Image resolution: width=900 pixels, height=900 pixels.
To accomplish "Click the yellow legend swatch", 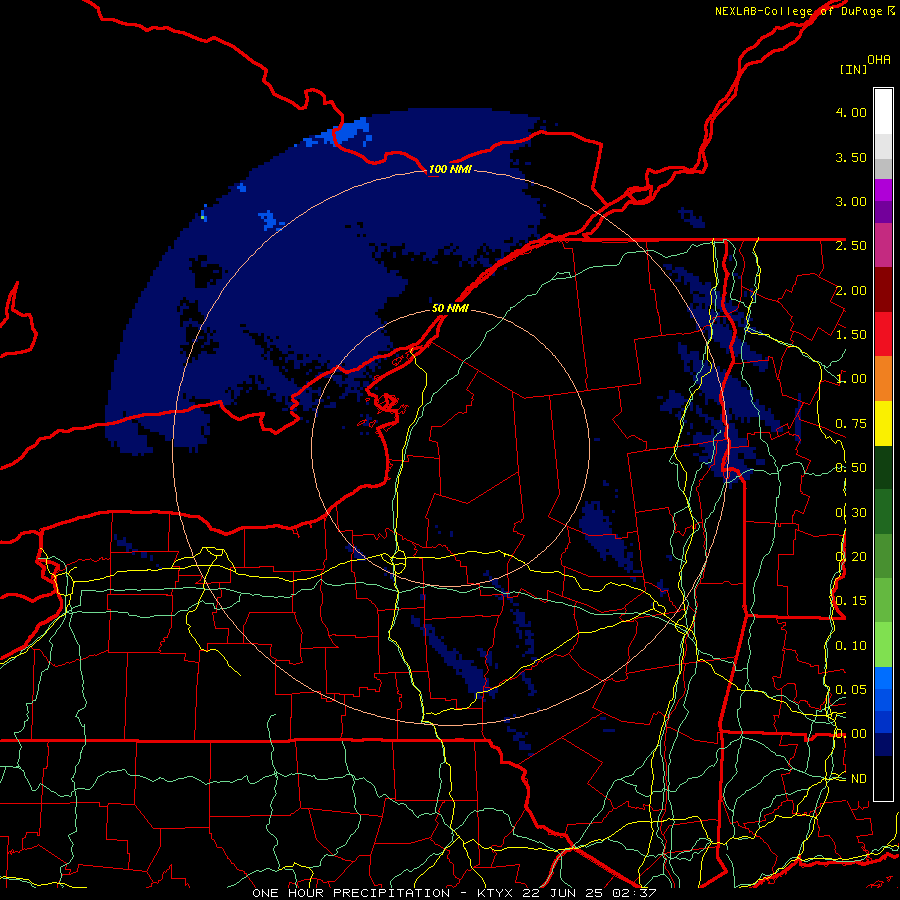I will click(x=883, y=423).
